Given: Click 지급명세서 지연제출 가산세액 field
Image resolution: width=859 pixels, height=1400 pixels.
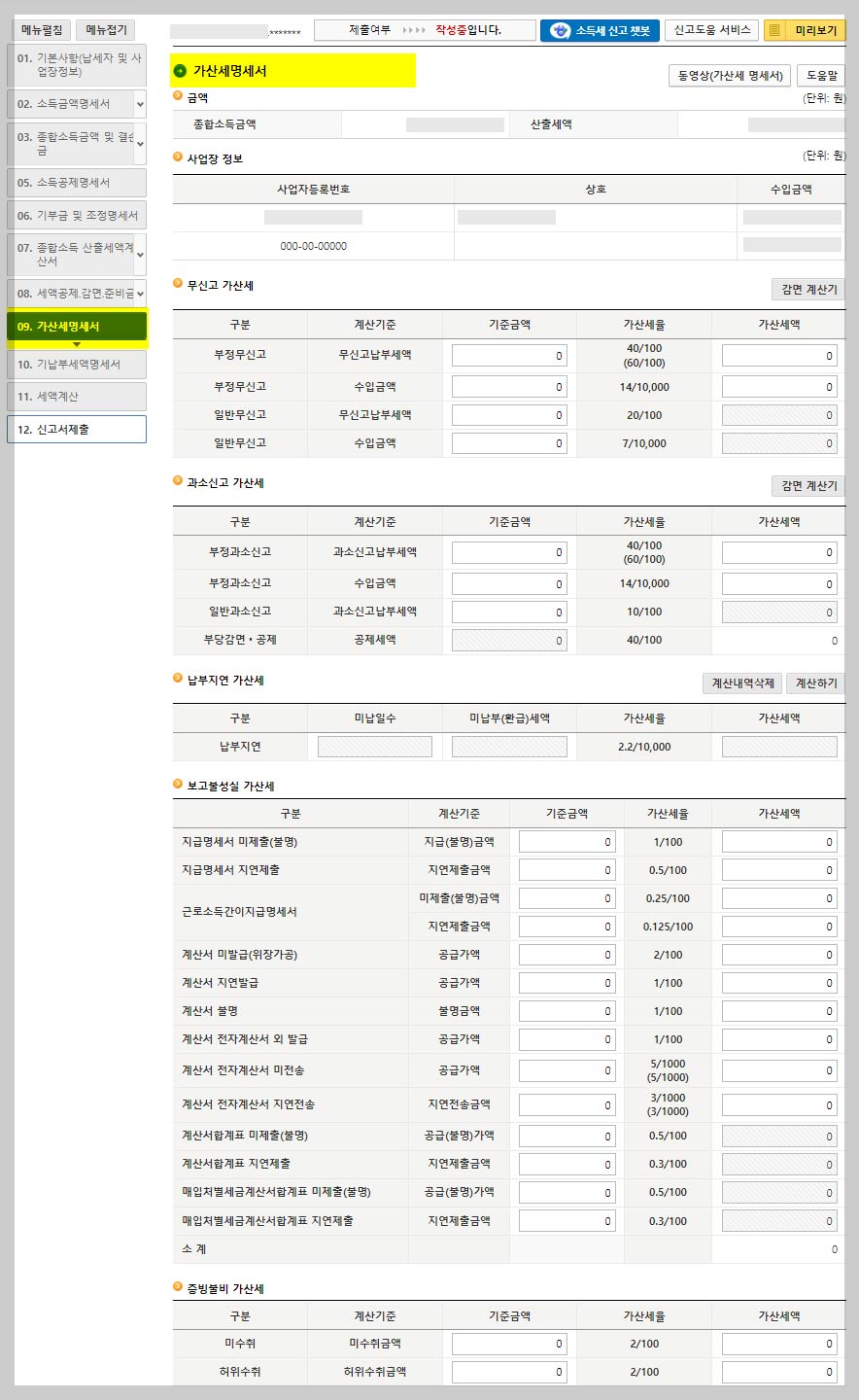Looking at the screenshot, I should click(x=779, y=870).
